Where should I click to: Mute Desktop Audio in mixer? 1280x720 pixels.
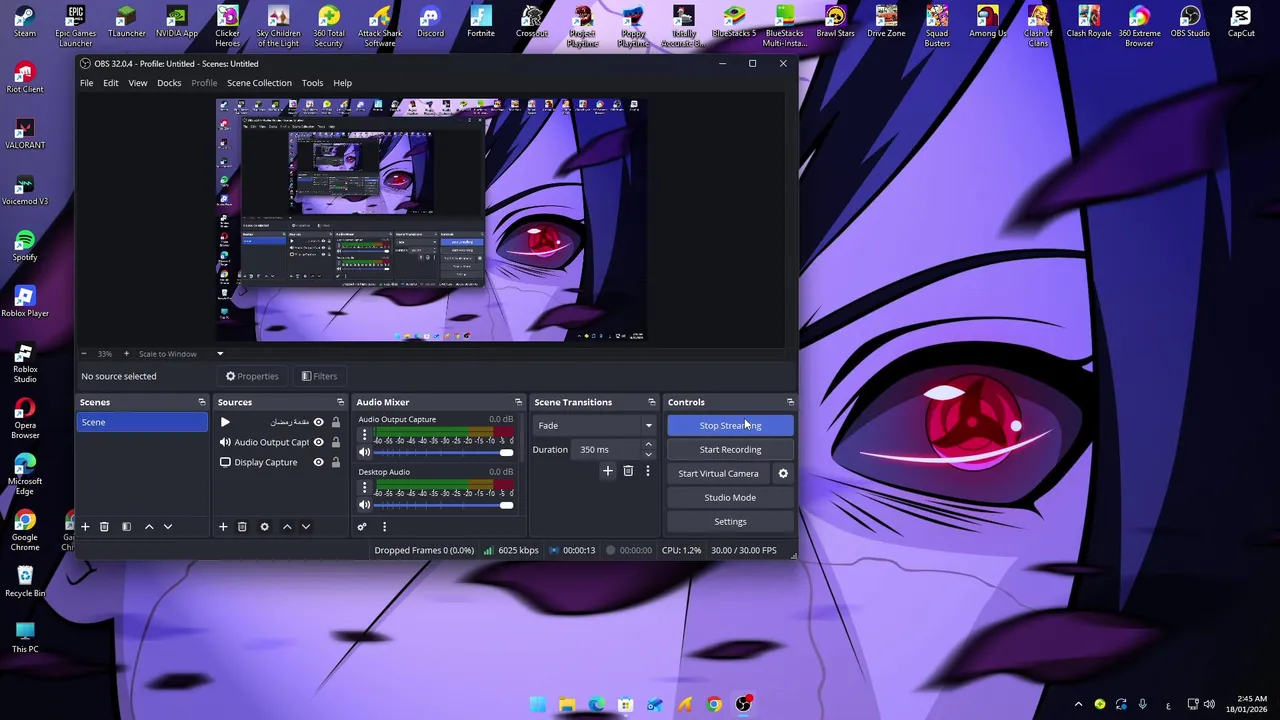[x=364, y=504]
